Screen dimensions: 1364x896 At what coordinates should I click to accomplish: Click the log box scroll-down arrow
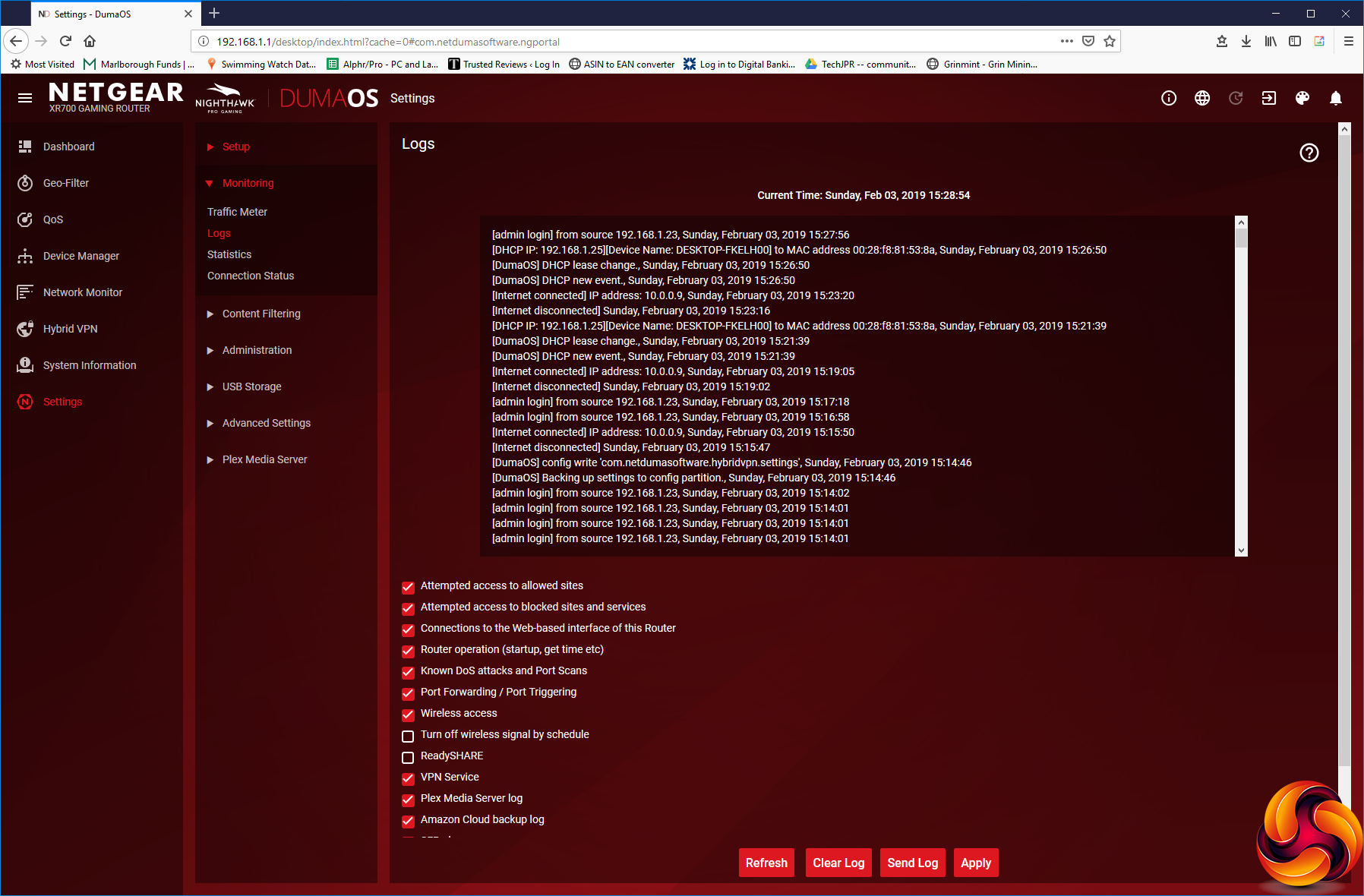pyautogui.click(x=1241, y=551)
